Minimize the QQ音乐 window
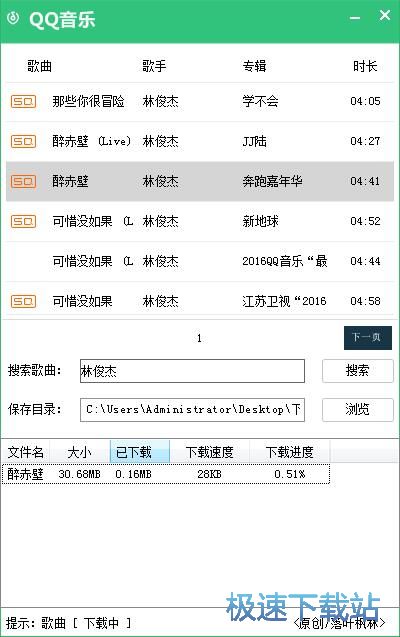Screen dimensions: 400x637 355,18
